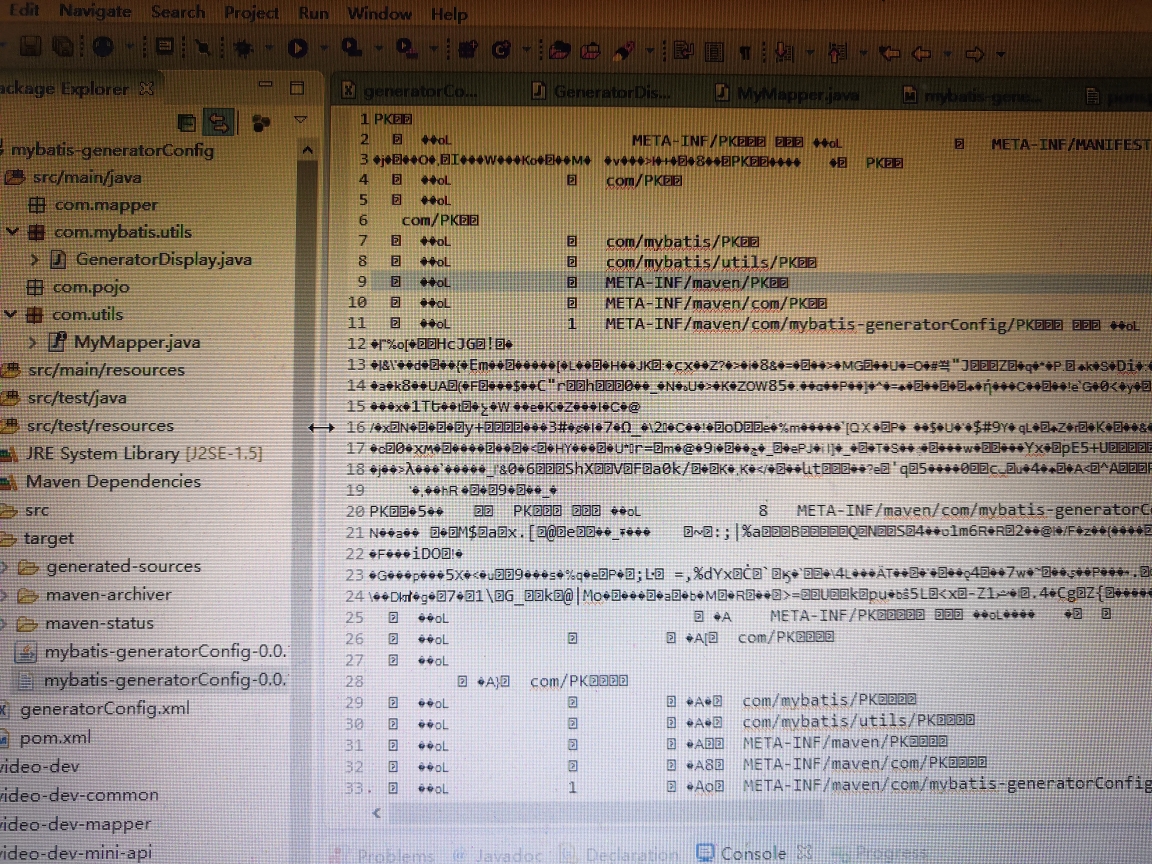This screenshot has height=864, width=1152.
Task: Close the Package Explorer tab
Action: pyautogui.click(x=147, y=88)
